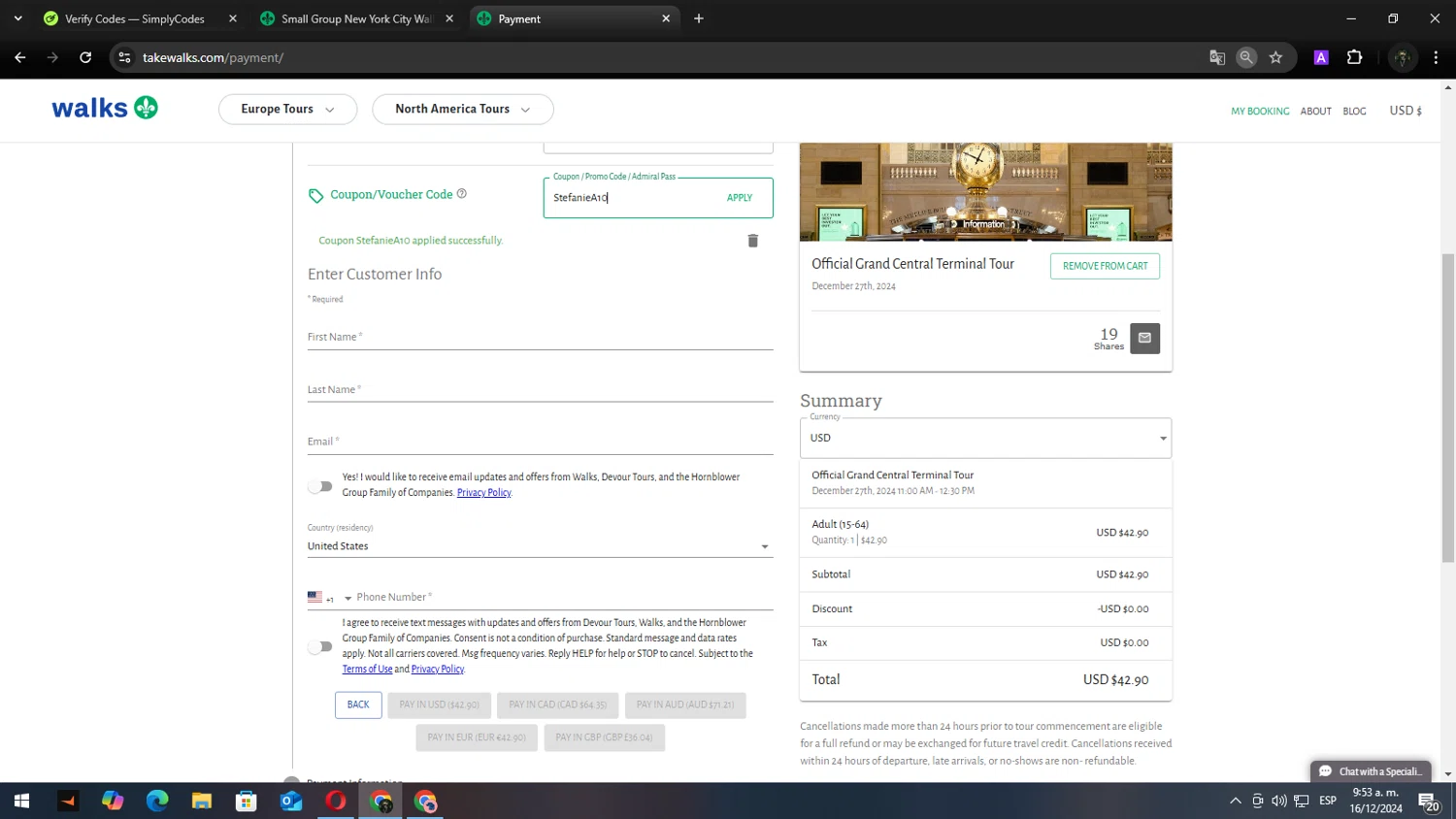Click PAY IN USD button
1456x819 pixels.
coord(439,704)
